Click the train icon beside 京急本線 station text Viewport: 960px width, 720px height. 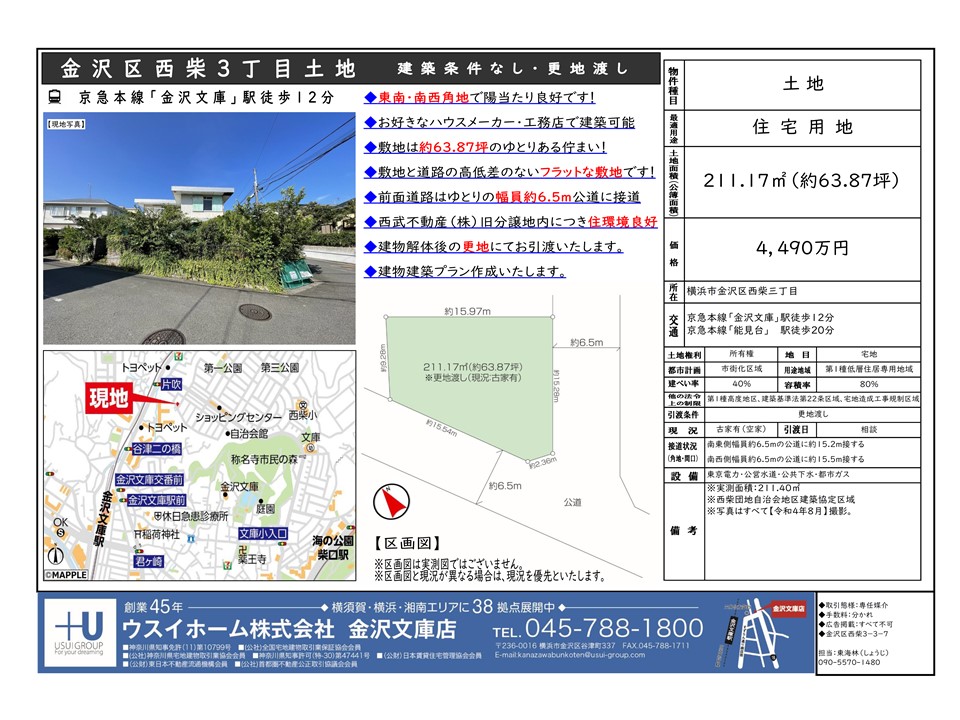click(x=55, y=98)
